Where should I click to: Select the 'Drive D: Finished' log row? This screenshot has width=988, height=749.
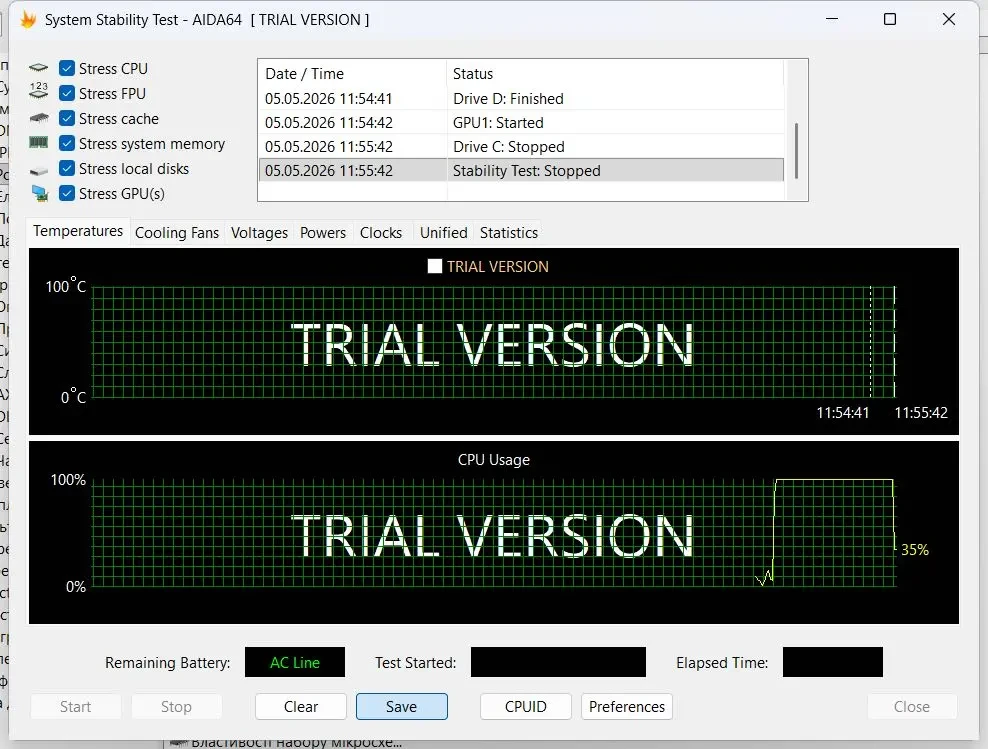pyautogui.click(x=521, y=99)
